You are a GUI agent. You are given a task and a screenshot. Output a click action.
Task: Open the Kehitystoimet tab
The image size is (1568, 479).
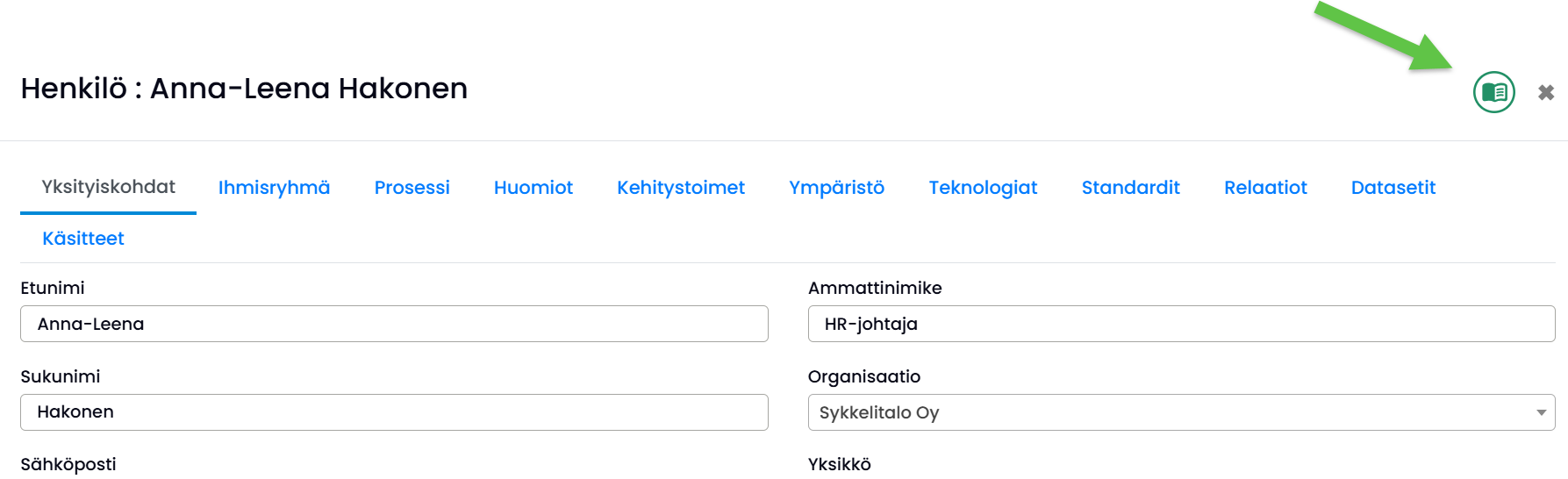(680, 188)
